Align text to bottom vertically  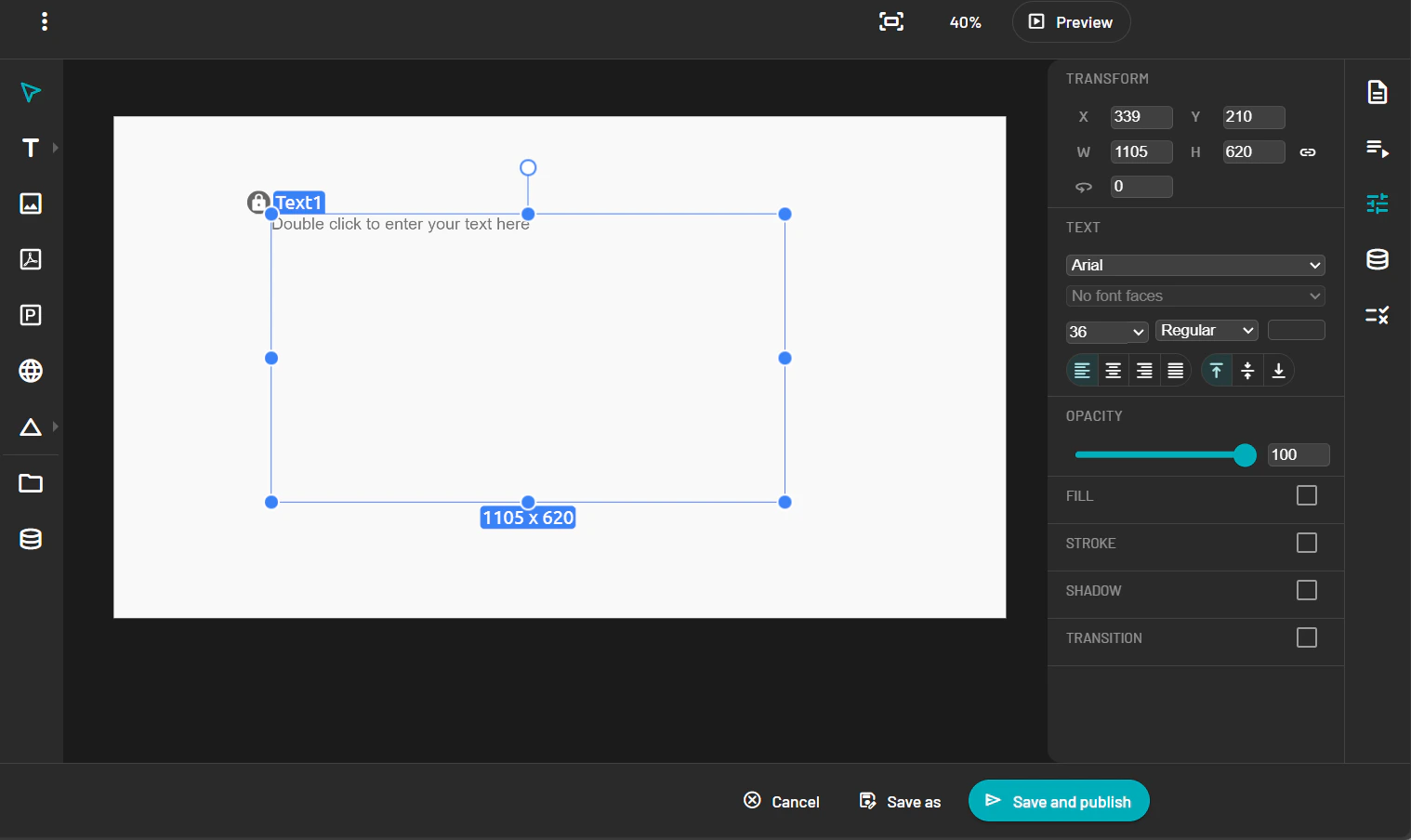tap(1279, 371)
